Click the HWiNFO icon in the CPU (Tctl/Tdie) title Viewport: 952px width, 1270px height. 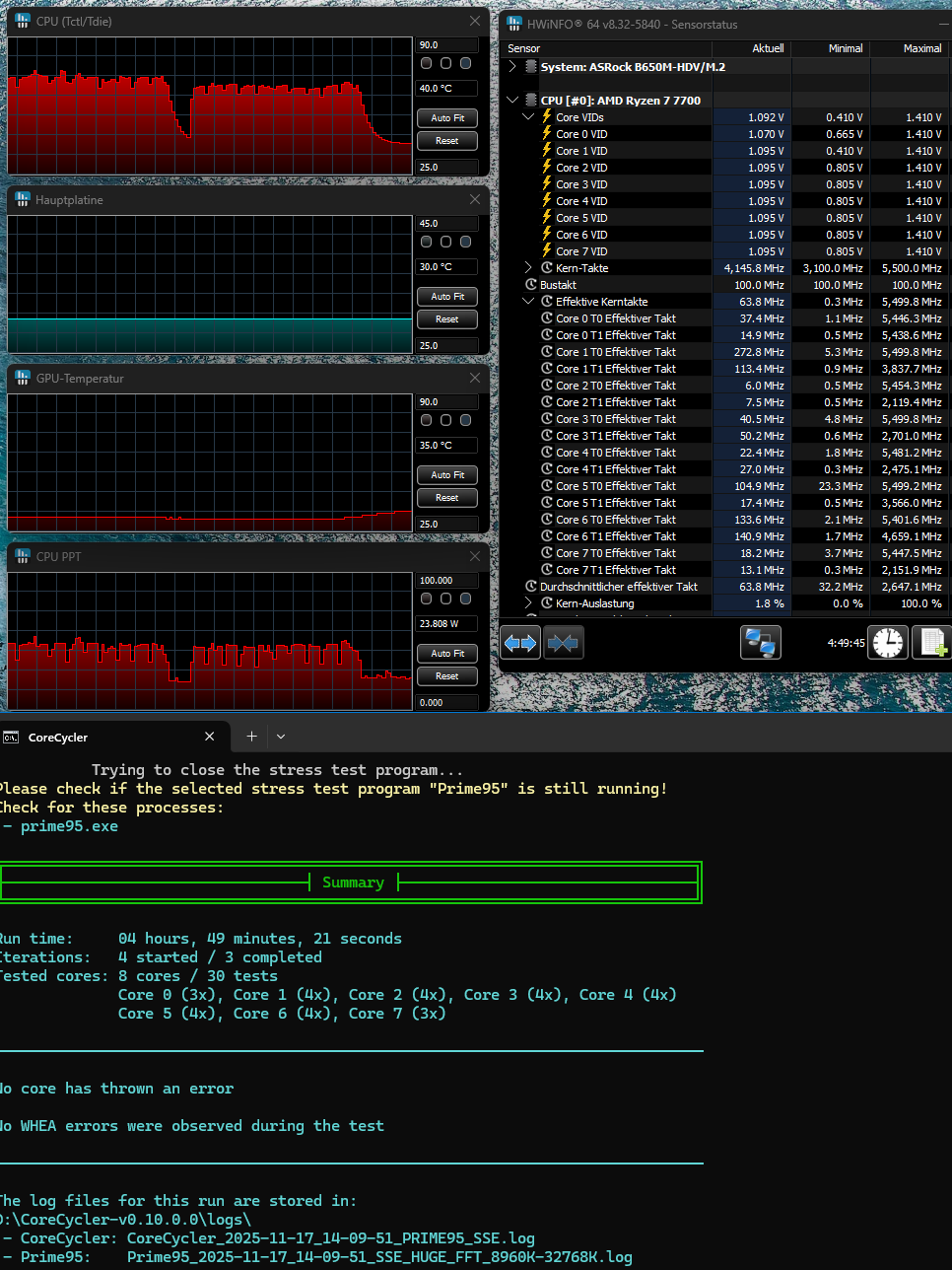click(23, 21)
